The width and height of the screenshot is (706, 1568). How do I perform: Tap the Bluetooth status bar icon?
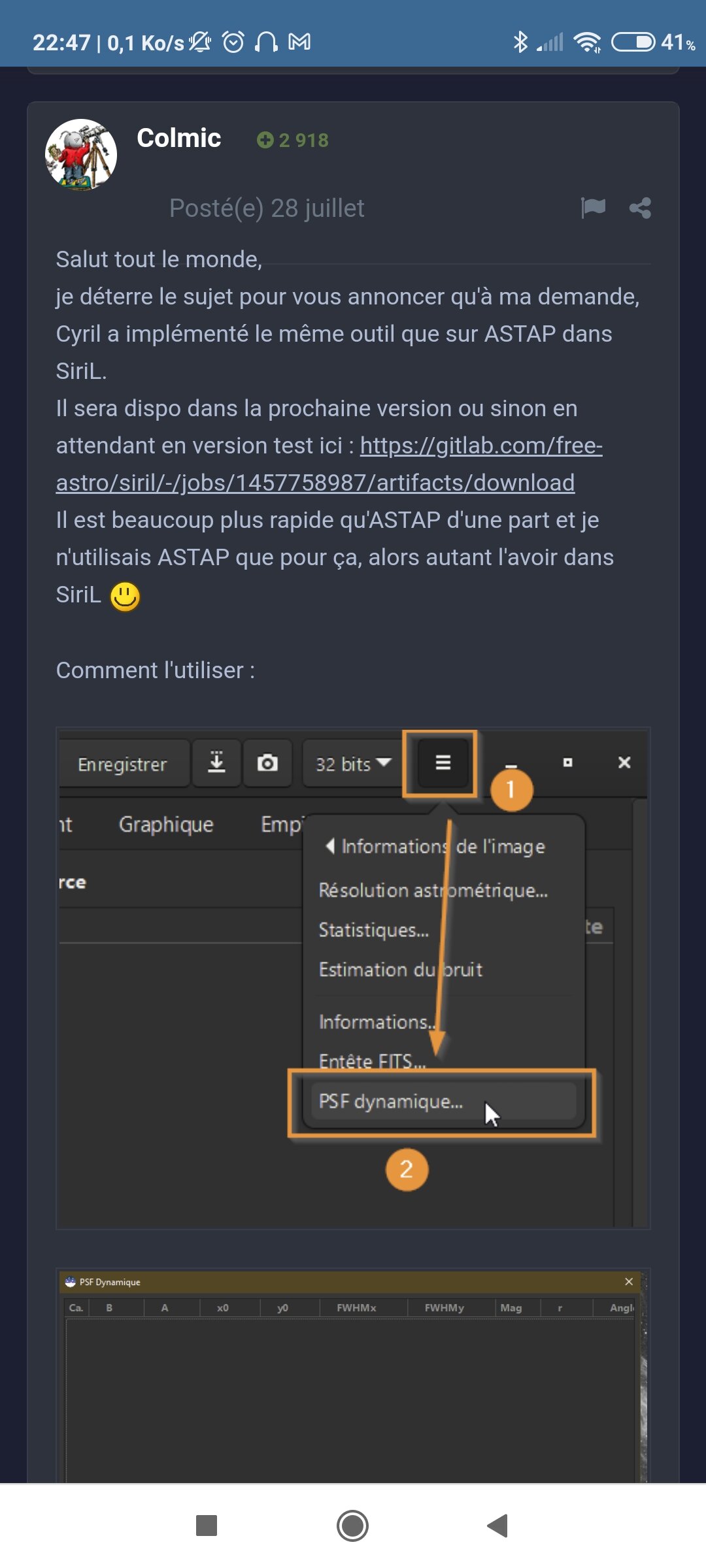(520, 42)
